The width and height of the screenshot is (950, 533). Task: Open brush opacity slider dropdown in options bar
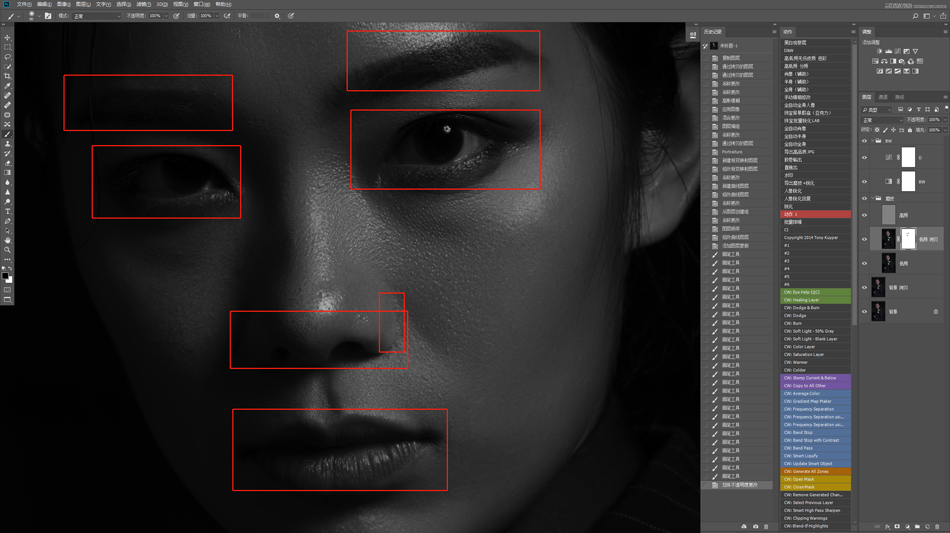pos(166,16)
